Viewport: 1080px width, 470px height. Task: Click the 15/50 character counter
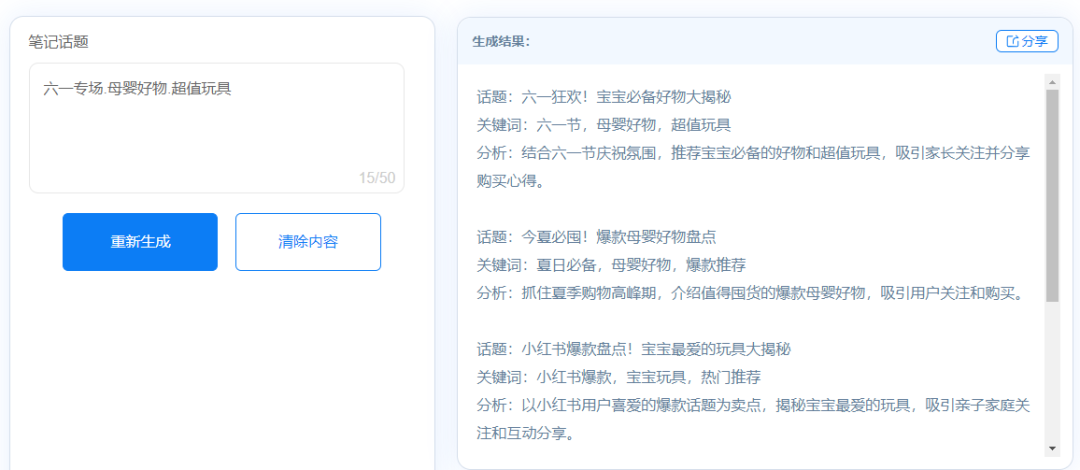pos(377,178)
